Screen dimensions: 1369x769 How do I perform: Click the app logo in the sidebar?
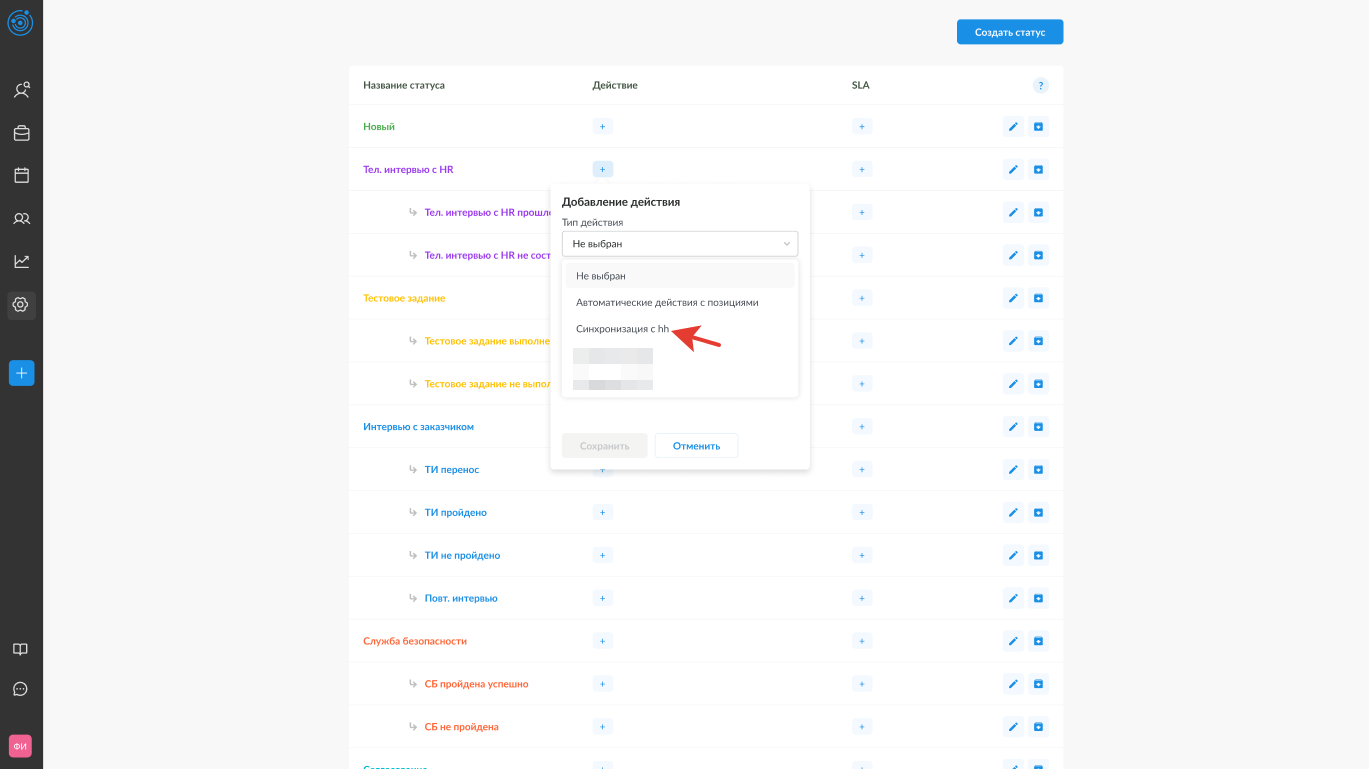click(20, 22)
